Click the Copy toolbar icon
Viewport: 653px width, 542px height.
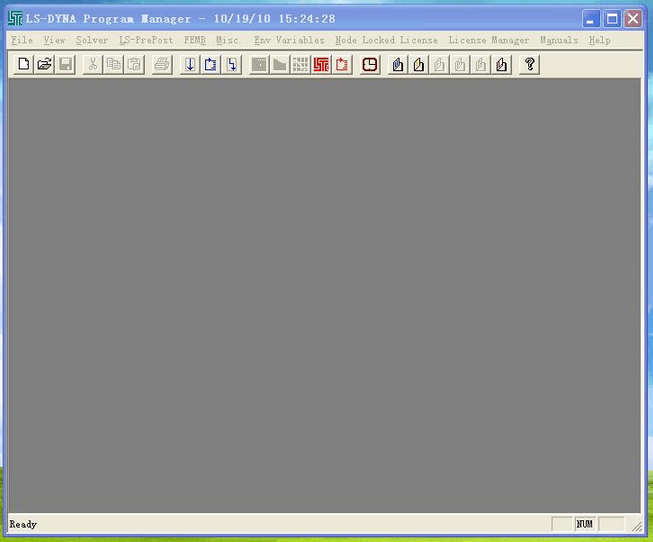pyautogui.click(x=113, y=64)
